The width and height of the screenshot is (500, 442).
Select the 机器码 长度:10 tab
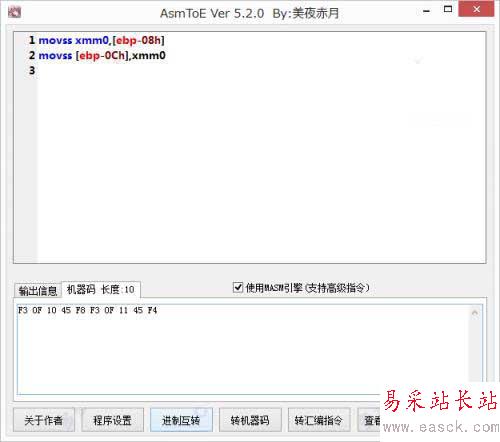tap(101, 289)
